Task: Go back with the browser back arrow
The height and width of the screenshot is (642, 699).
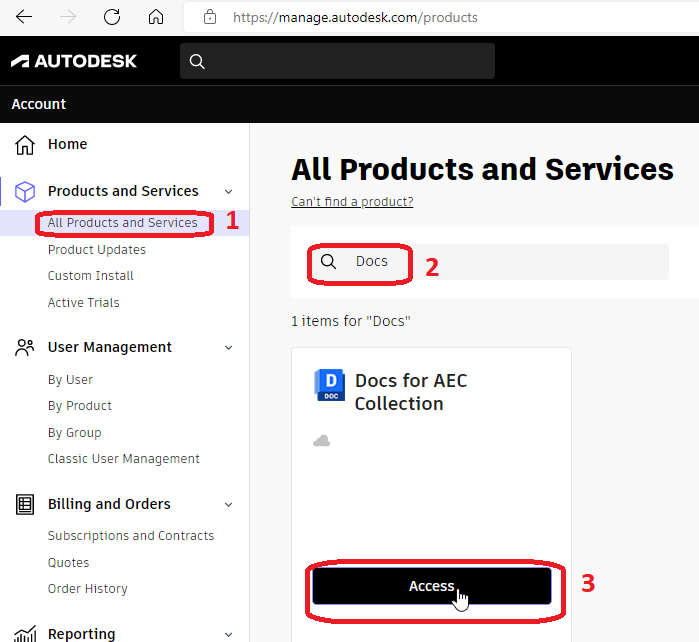Action: click(24, 17)
